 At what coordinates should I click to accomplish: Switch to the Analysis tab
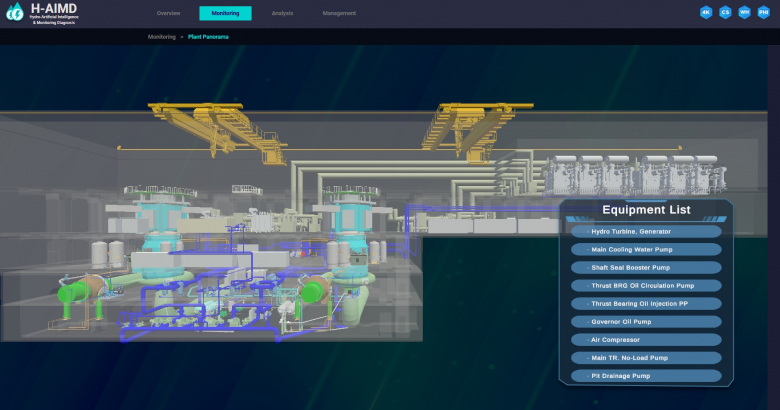coord(282,13)
